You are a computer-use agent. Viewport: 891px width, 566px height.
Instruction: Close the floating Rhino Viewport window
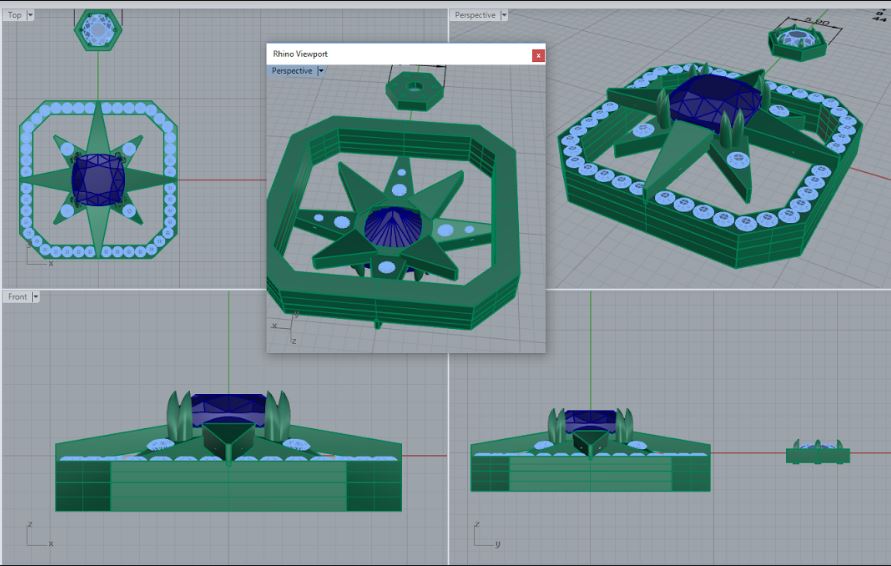(538, 55)
